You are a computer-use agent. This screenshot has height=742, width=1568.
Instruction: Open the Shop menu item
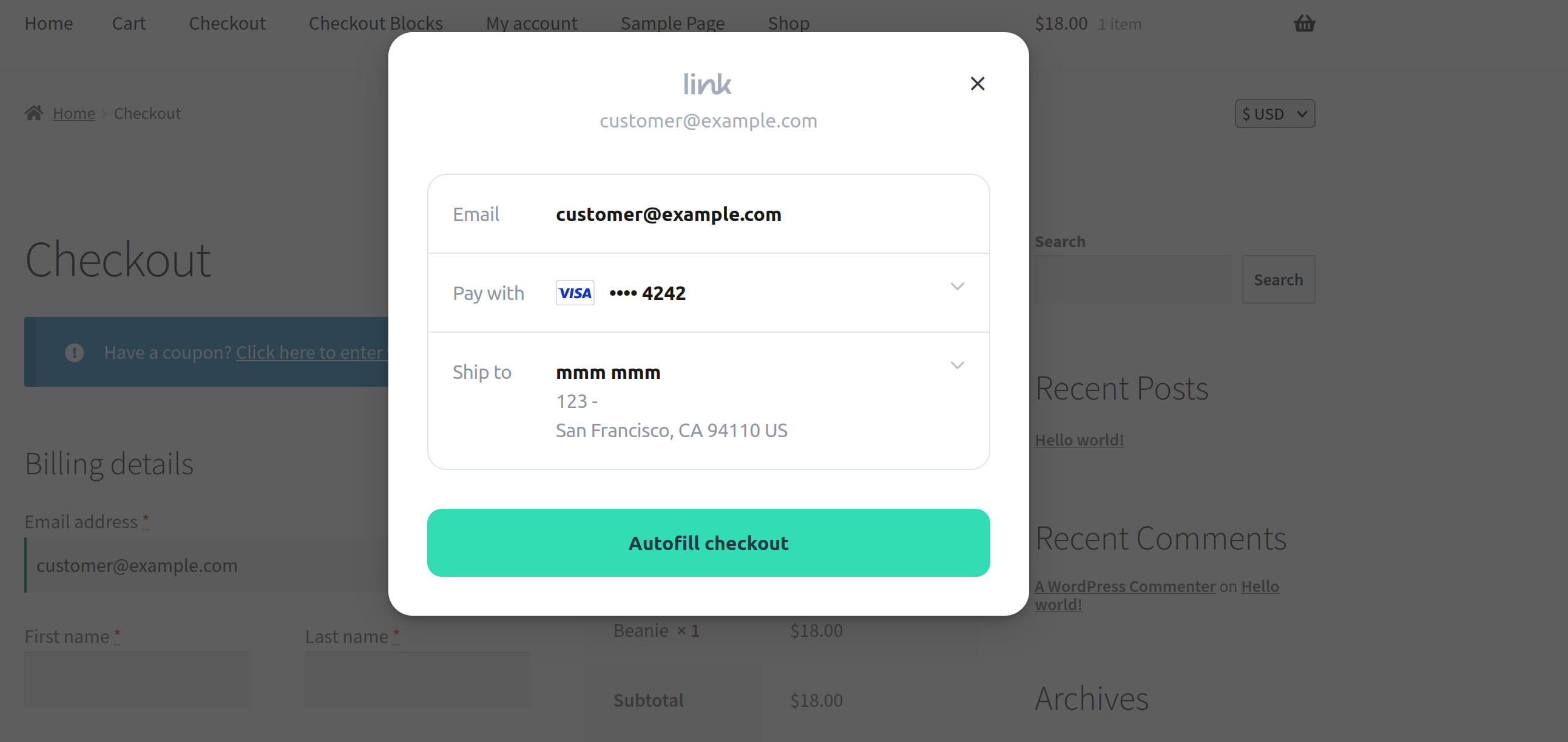788,23
